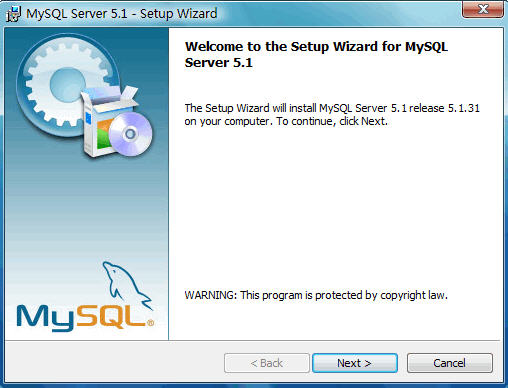508x388 pixels.
Task: Cancel the MySQL Server setup
Action: pyautogui.click(x=450, y=363)
